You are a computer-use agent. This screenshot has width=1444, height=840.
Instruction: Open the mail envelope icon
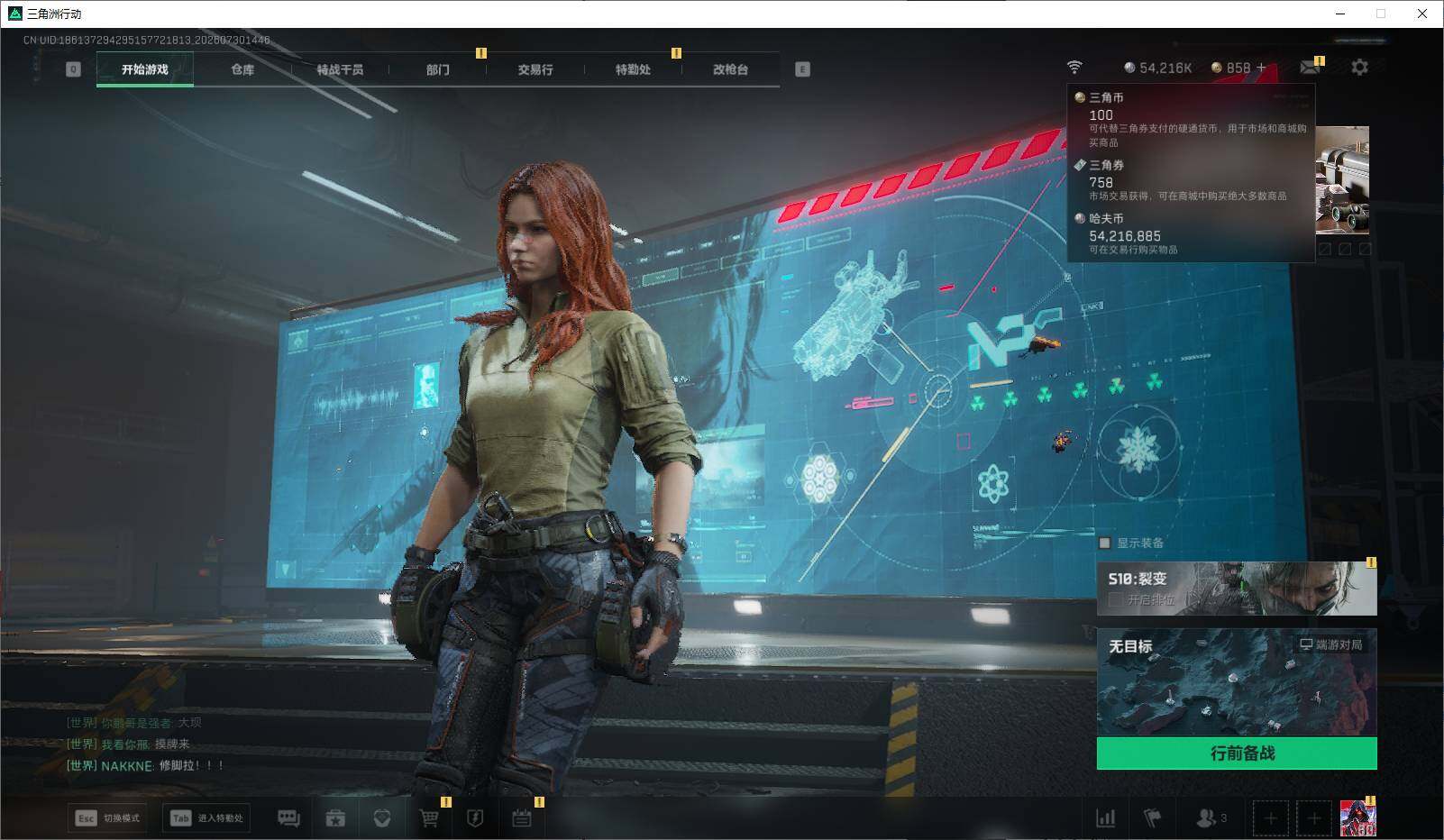point(1310,68)
